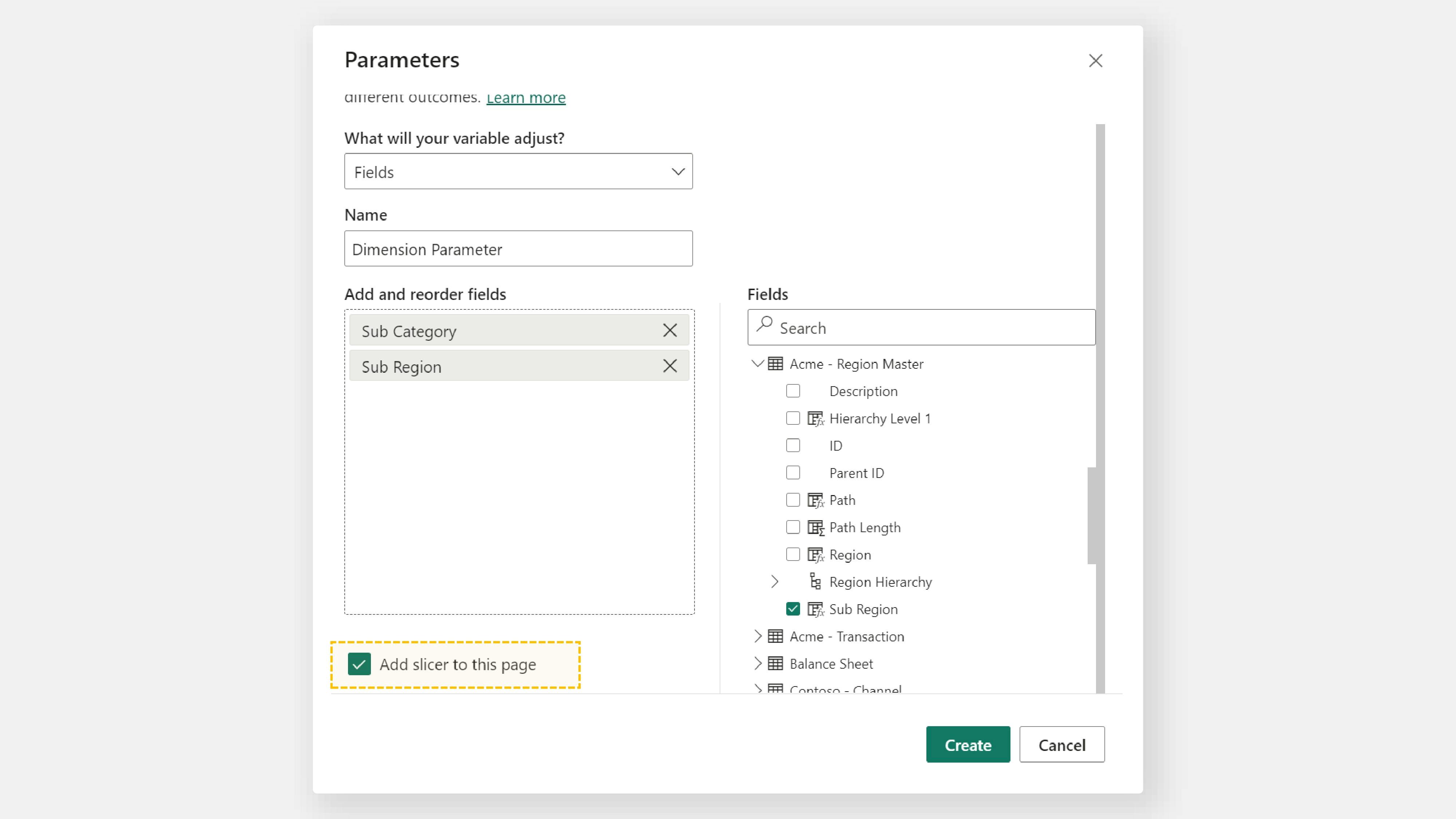The height and width of the screenshot is (819, 1456).
Task: Click the Acme - Transaction table icon
Action: pyautogui.click(x=775, y=636)
